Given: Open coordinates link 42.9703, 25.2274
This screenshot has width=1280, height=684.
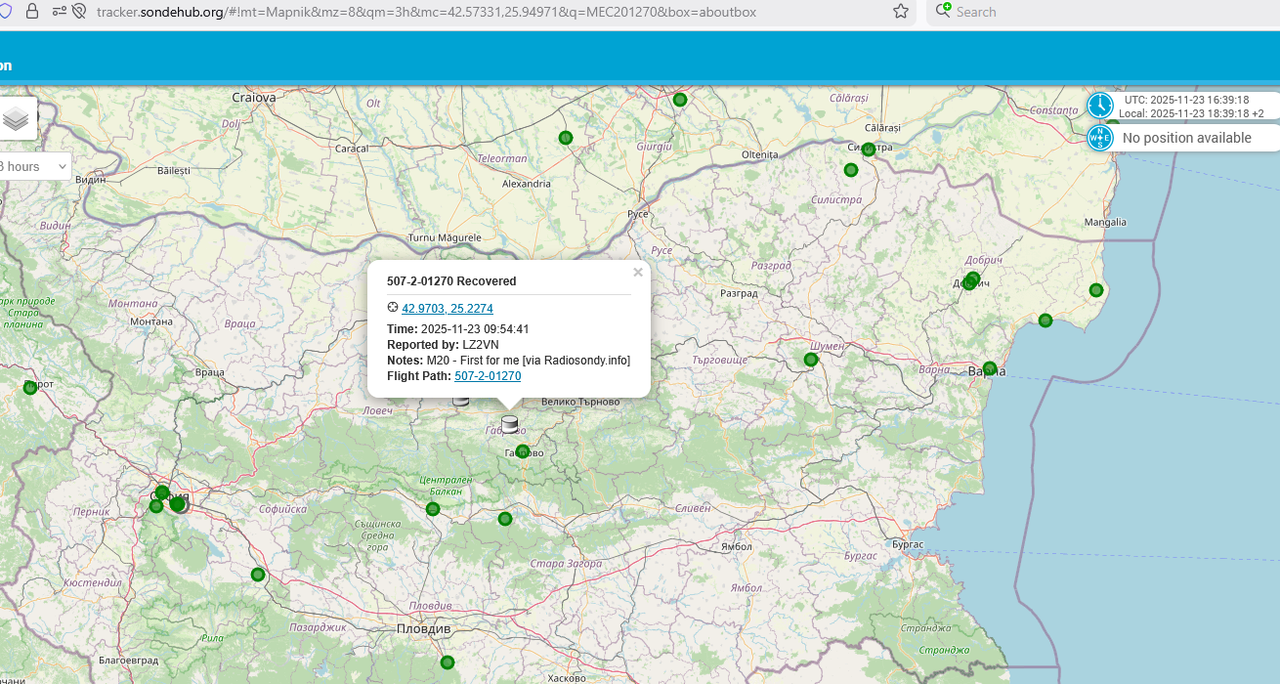Looking at the screenshot, I should point(447,308).
